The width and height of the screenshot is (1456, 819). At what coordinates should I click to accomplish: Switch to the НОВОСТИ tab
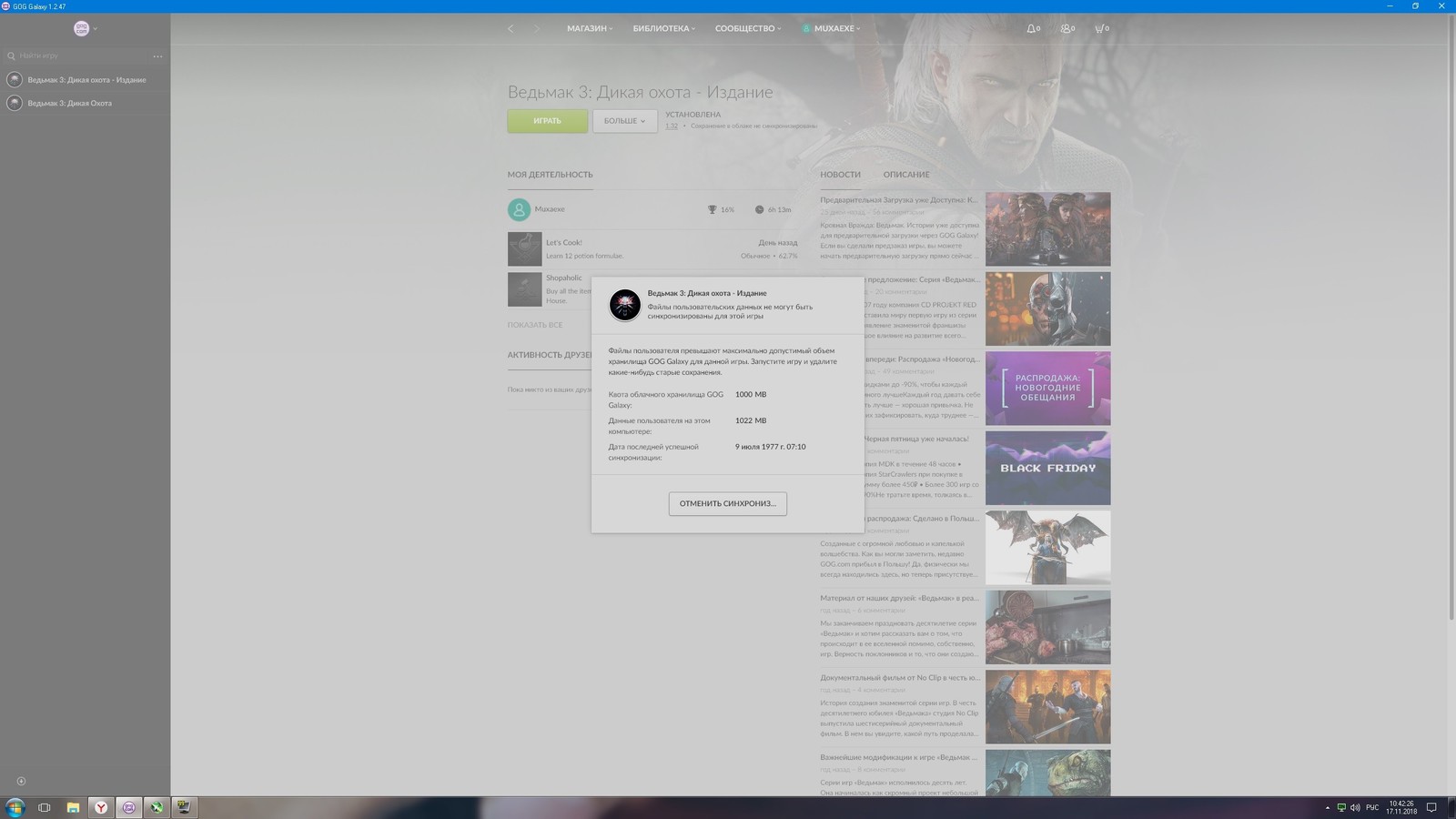point(840,174)
